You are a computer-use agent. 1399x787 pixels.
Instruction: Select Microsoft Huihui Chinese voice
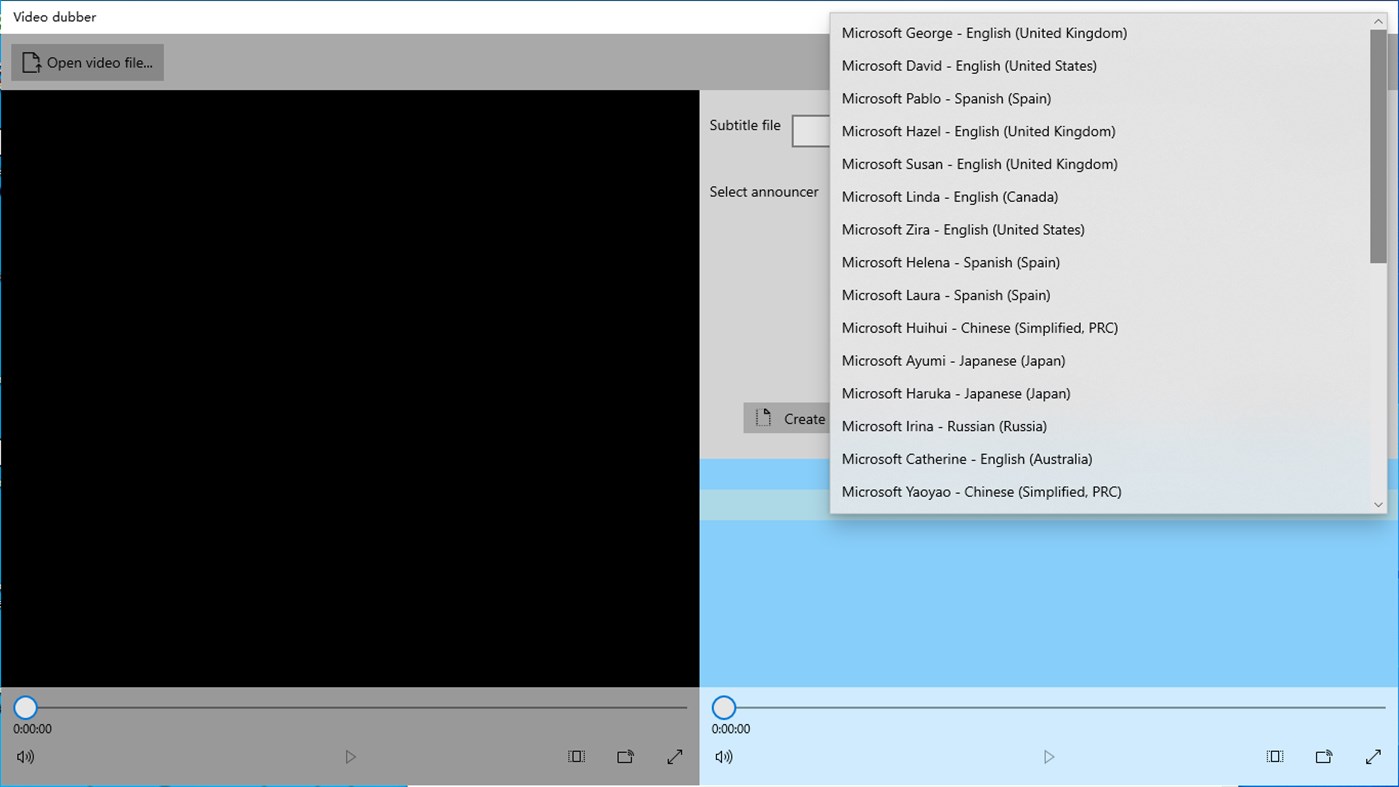tap(980, 327)
